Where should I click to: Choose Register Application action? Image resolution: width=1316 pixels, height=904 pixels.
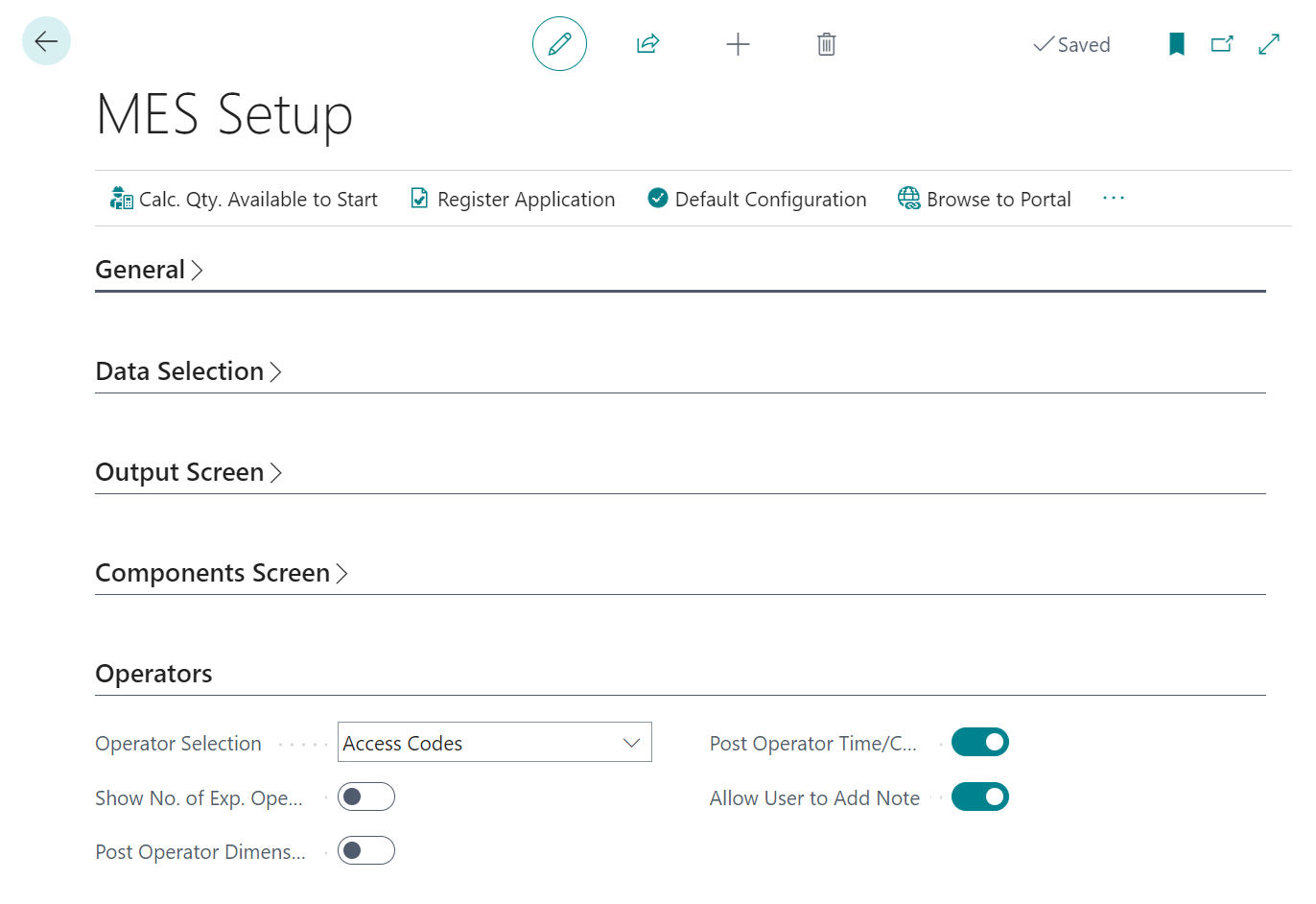click(x=513, y=199)
